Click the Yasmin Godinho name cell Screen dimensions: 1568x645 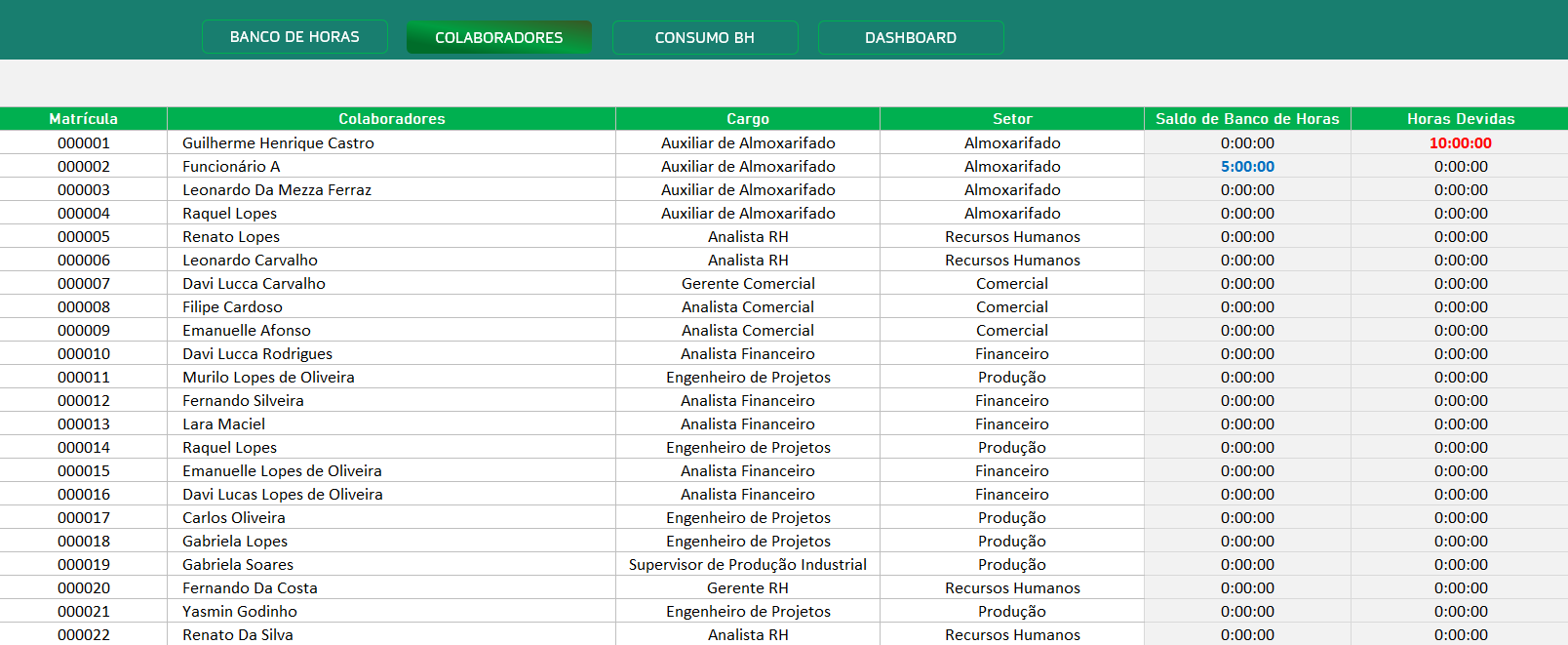[x=240, y=612]
